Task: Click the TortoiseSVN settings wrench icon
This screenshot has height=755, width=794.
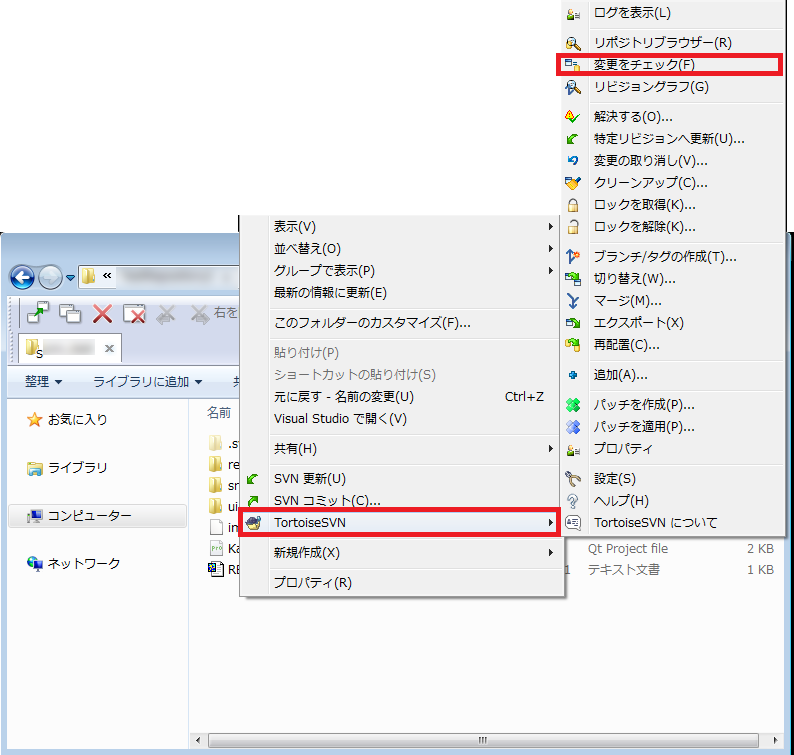Action: pyautogui.click(x=573, y=479)
